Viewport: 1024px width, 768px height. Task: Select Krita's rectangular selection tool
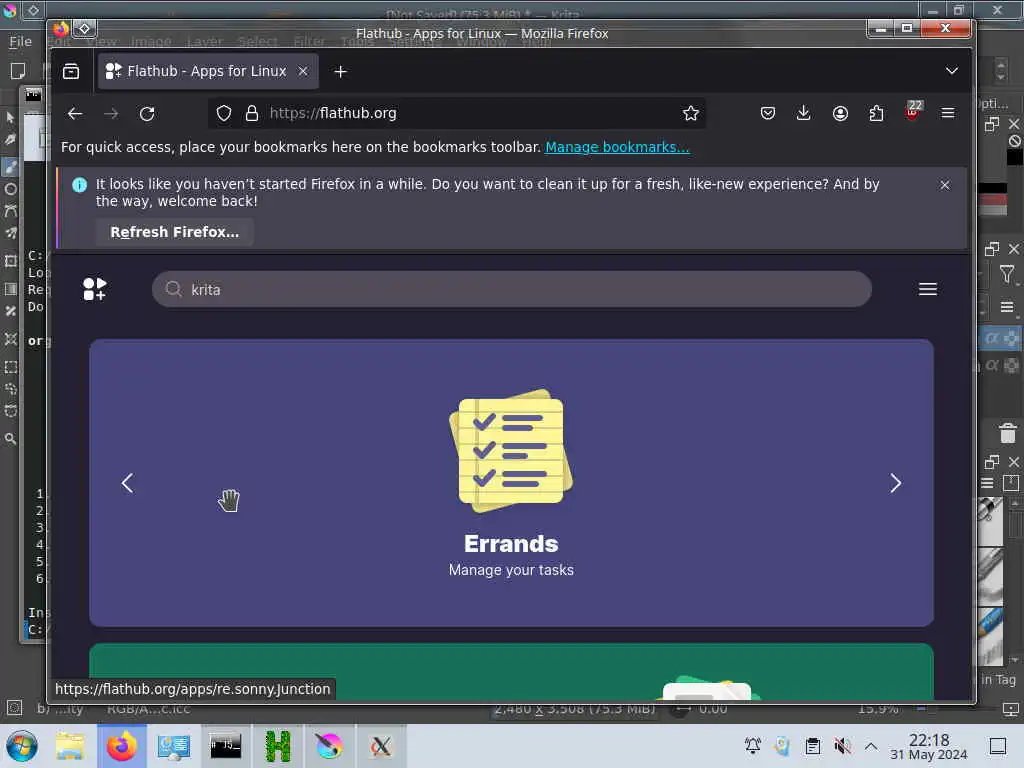[x=10, y=367]
